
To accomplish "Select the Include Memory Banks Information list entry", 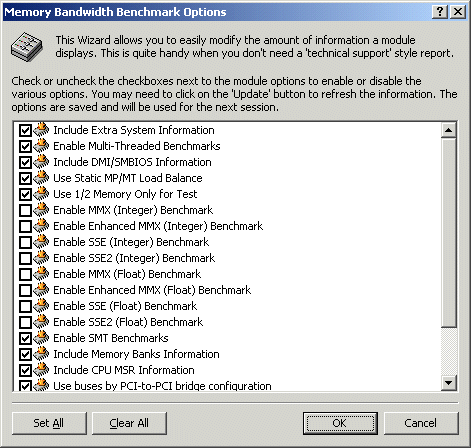I will [136, 354].
